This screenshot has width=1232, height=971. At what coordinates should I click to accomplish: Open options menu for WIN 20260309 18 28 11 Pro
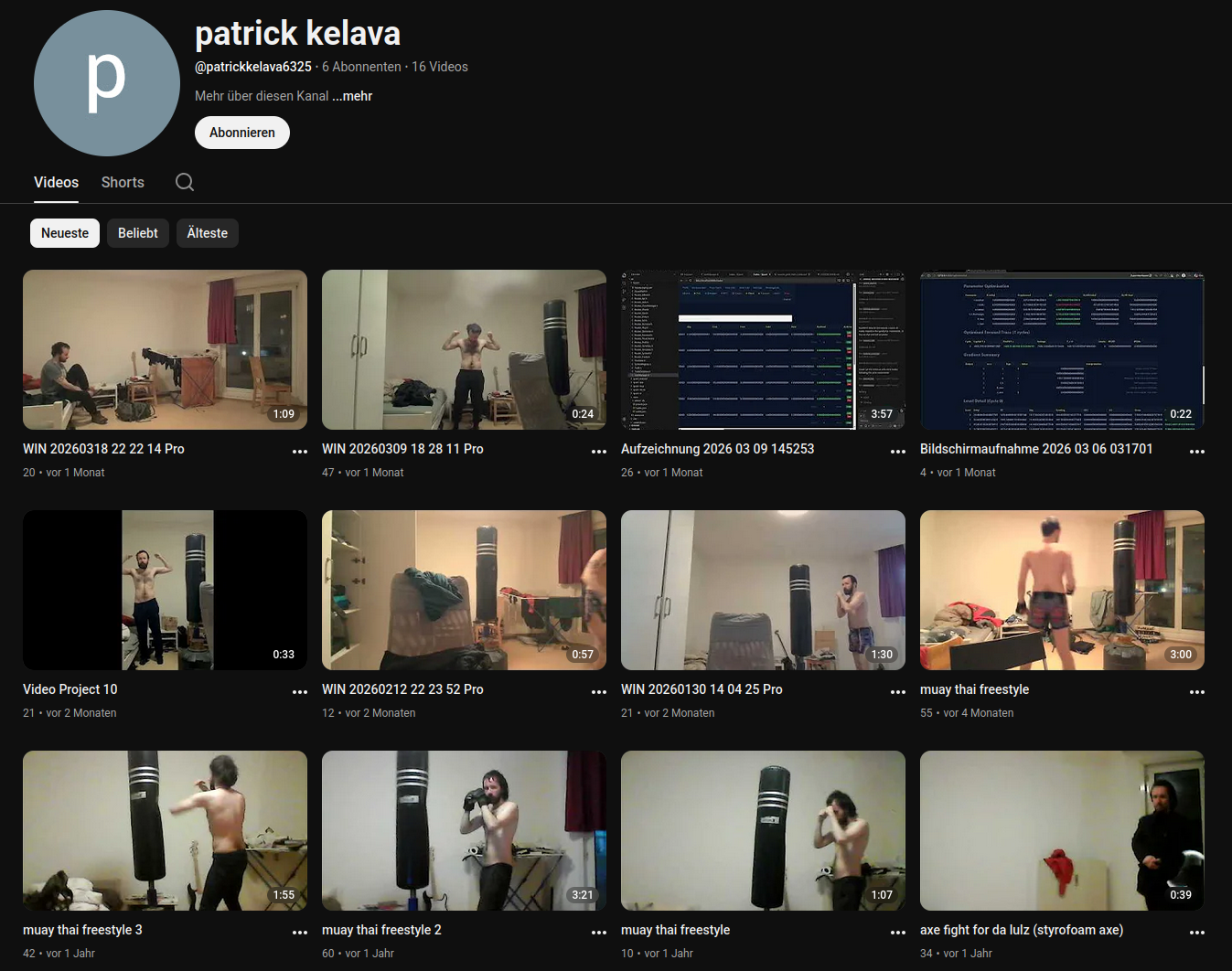coord(599,451)
